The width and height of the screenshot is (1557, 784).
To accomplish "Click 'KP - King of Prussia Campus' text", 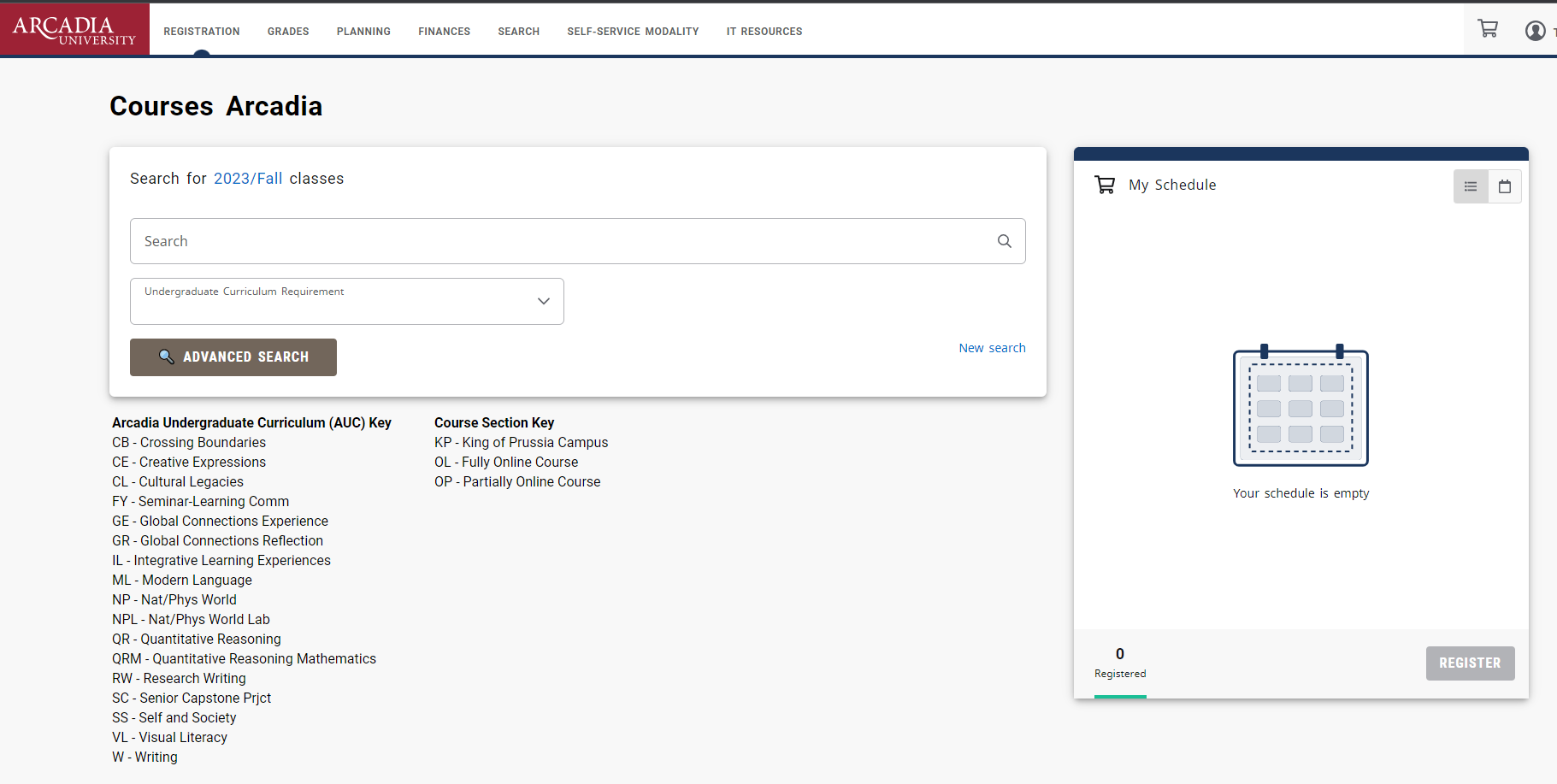I will [521, 442].
